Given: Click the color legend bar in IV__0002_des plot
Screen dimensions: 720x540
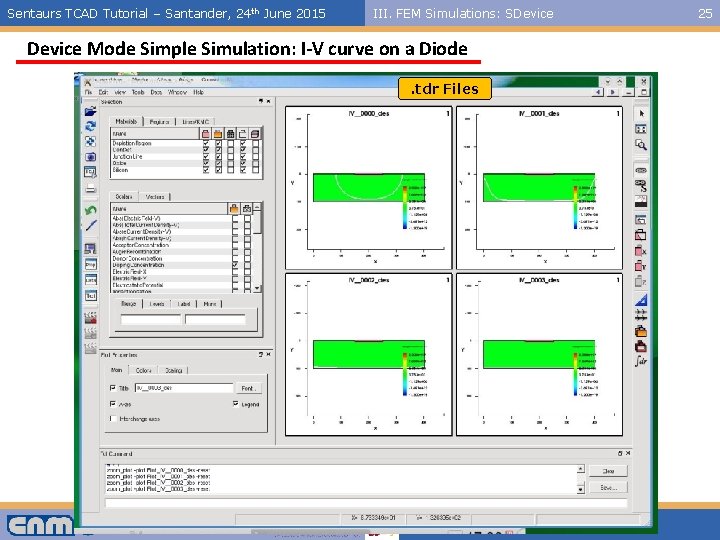Looking at the screenshot, I should point(405,375).
